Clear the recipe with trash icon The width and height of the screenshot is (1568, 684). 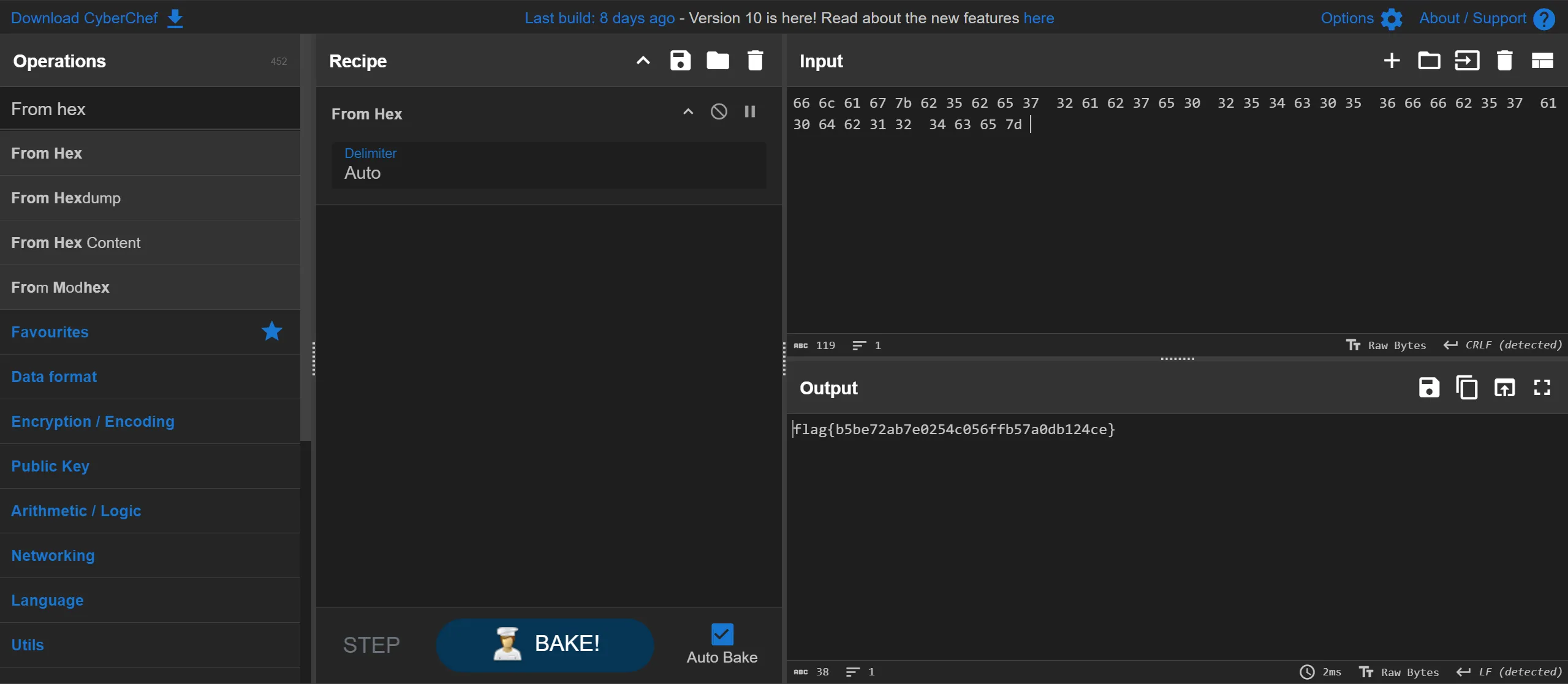click(x=755, y=61)
